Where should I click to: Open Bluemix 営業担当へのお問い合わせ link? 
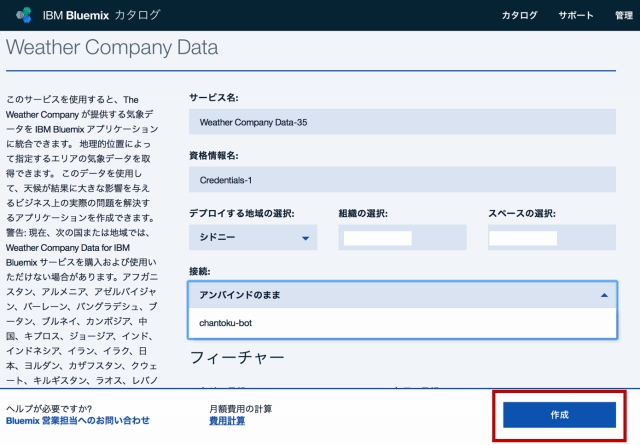pyautogui.click(x=78, y=421)
